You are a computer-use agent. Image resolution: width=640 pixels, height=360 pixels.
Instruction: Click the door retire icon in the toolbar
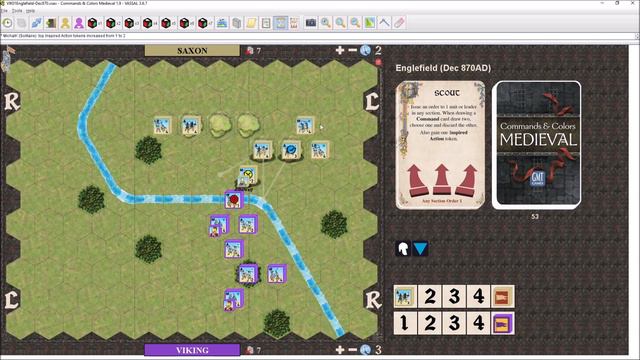pos(51,23)
